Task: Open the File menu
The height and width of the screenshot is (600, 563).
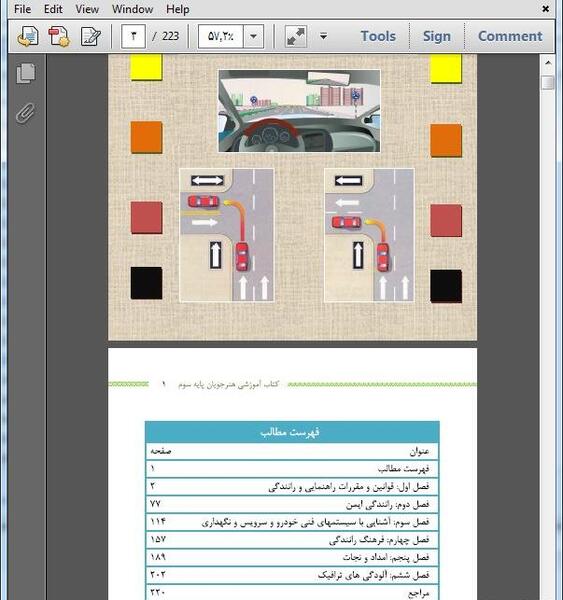Action: 22,9
